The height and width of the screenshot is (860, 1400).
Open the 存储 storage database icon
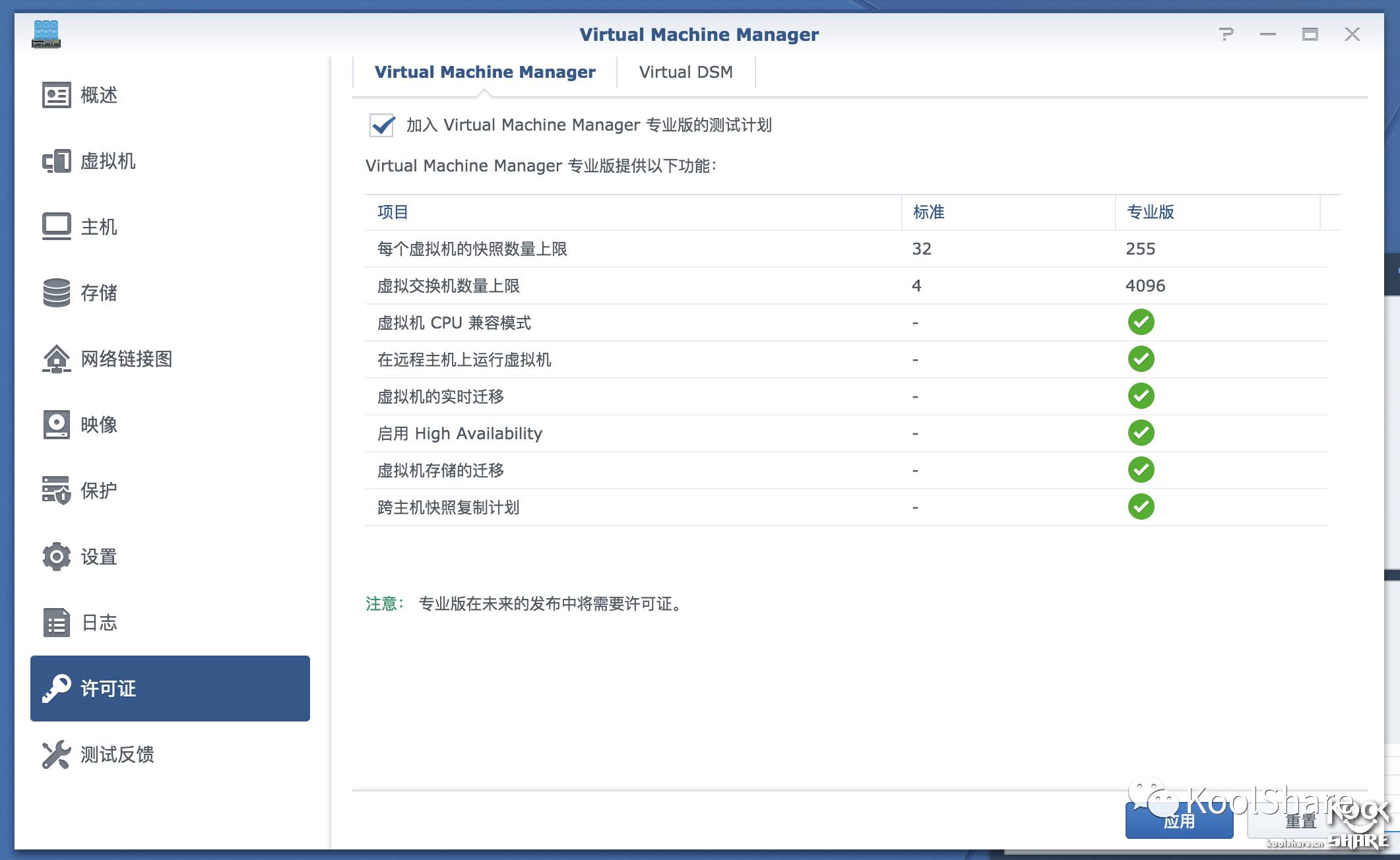tap(56, 293)
